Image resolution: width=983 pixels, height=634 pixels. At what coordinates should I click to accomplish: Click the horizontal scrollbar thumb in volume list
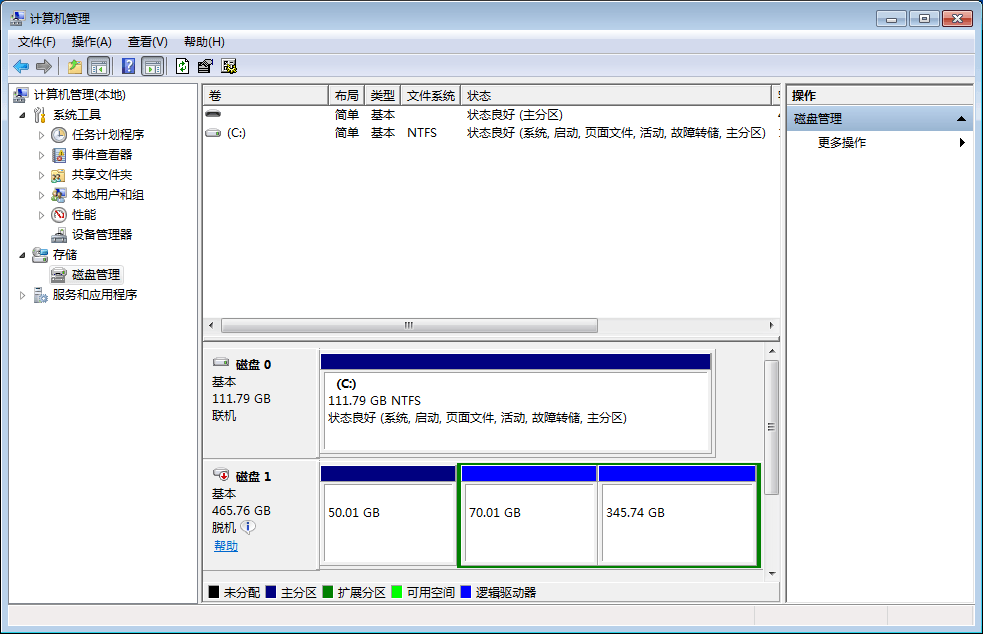point(409,325)
